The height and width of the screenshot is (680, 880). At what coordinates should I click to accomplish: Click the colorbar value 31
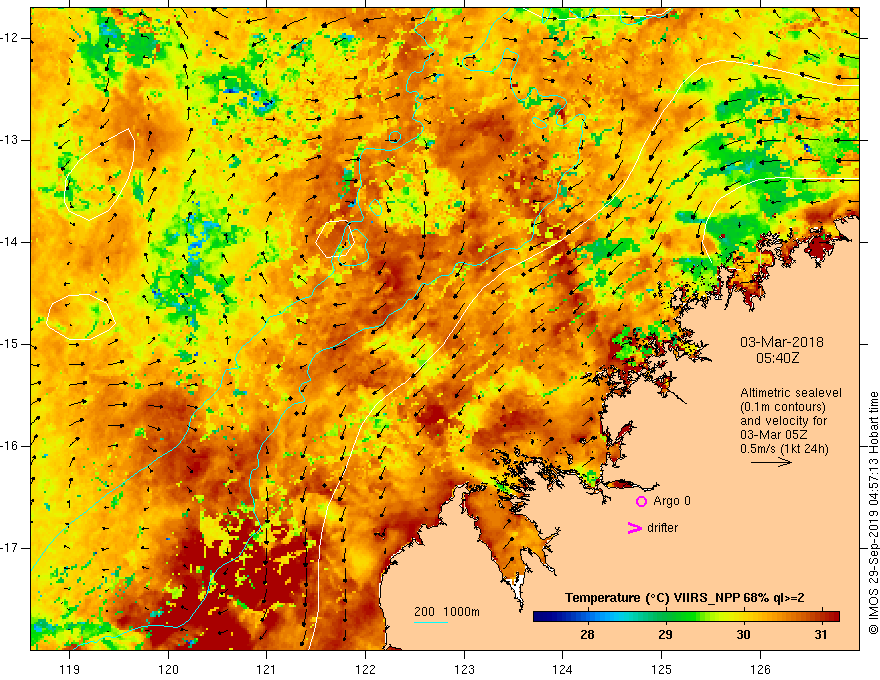821,635
